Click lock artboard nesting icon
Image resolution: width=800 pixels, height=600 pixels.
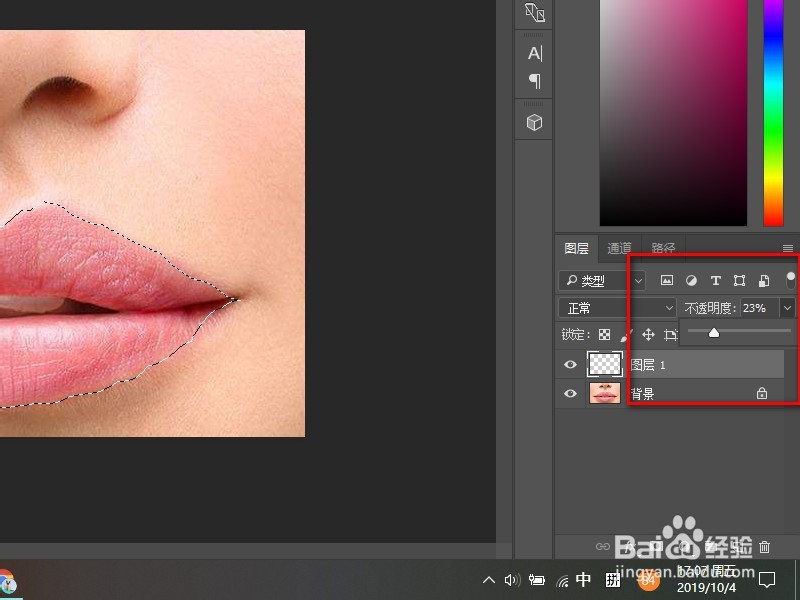coord(670,335)
